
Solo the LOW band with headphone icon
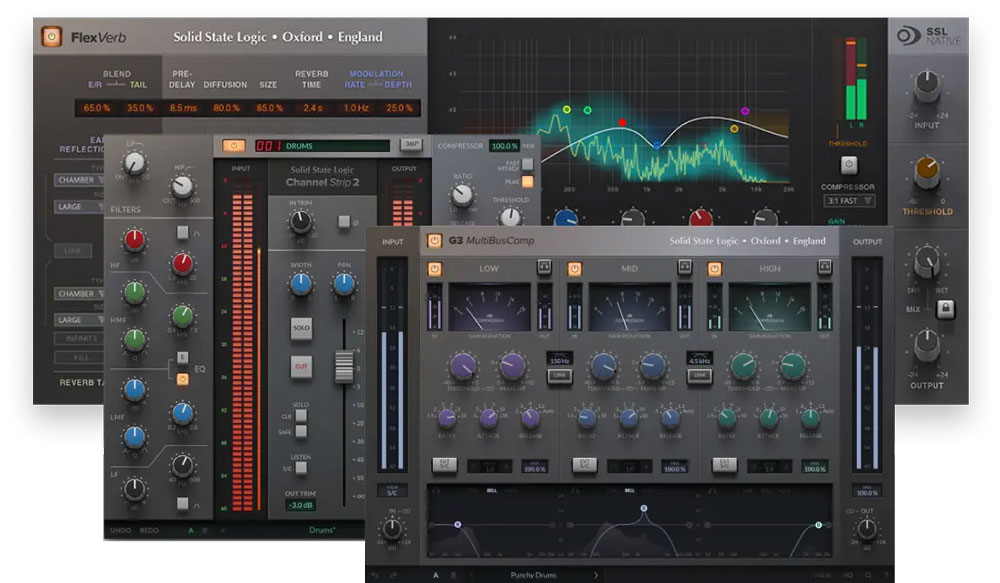pos(544,268)
